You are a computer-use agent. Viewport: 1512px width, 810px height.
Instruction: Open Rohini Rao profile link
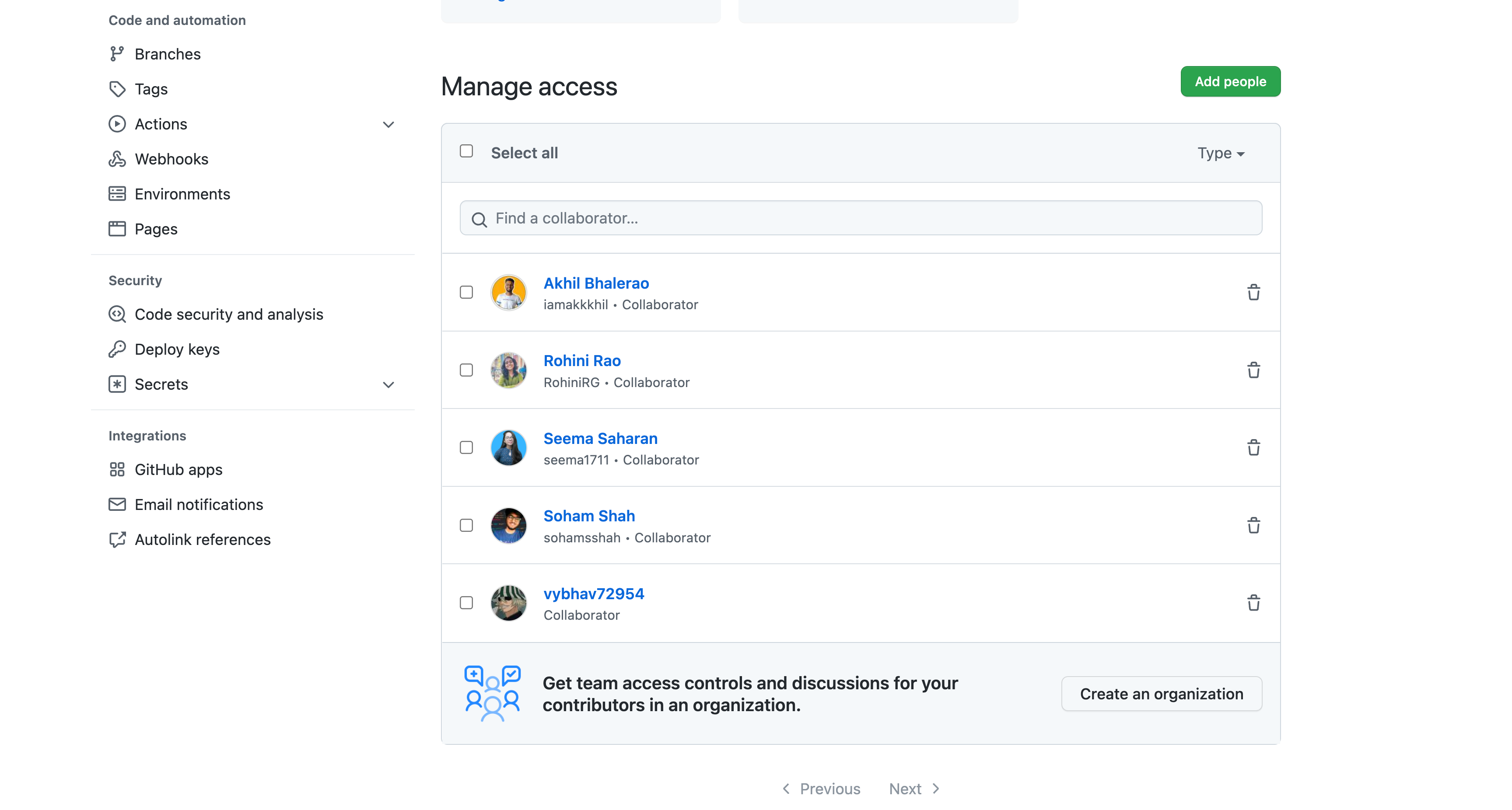pos(582,361)
